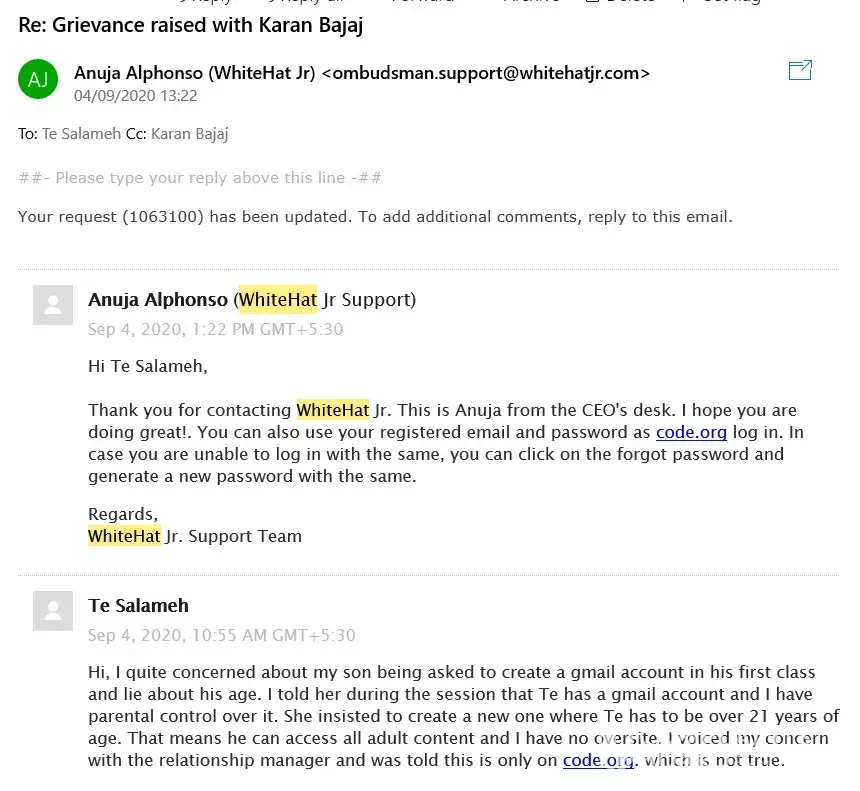Screen dimensions: 860x791
Task: Click highlighted WhiteHat in "Thank you for contacting"
Action: [333, 410]
